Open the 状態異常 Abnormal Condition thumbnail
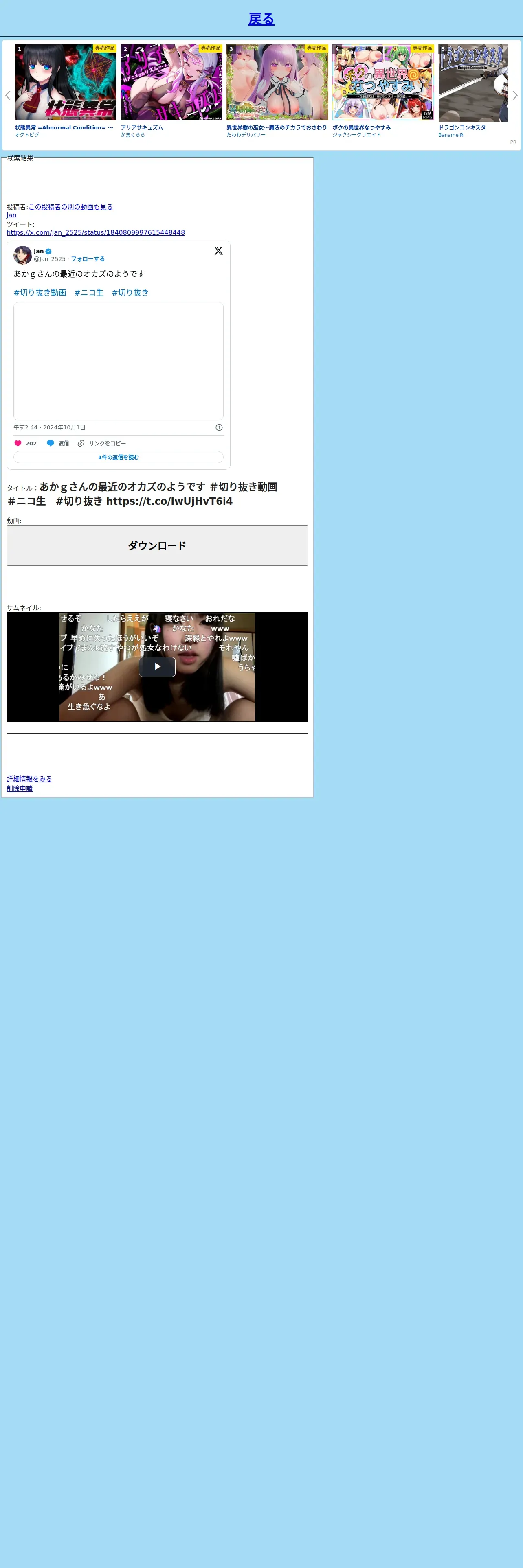Viewport: 523px width, 1568px height. pos(66,82)
